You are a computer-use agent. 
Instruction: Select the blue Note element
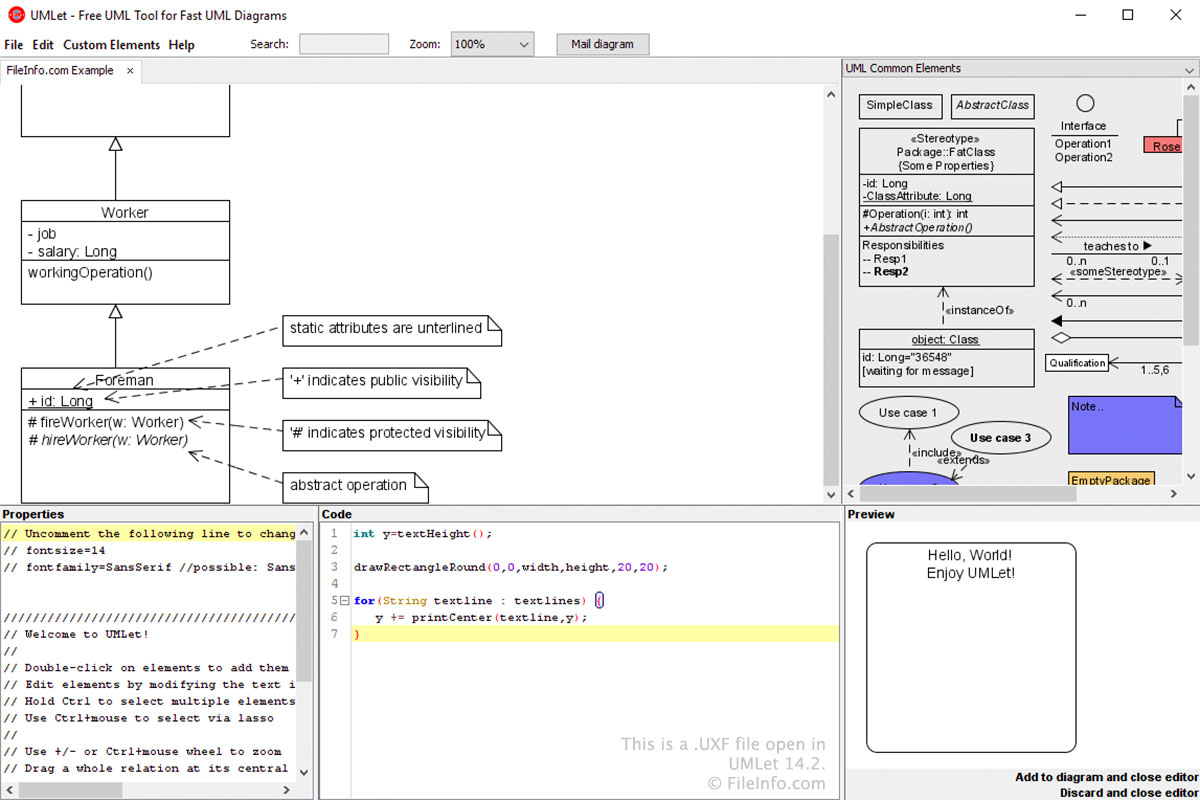tap(1125, 425)
